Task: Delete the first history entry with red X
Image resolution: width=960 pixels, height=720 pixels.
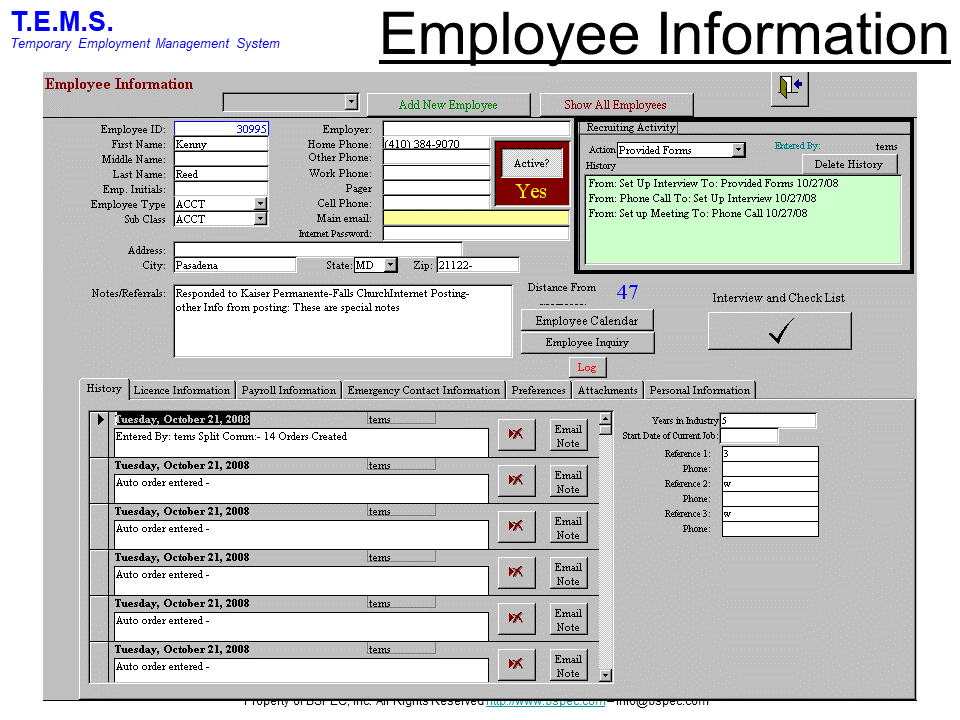Action: click(x=516, y=434)
